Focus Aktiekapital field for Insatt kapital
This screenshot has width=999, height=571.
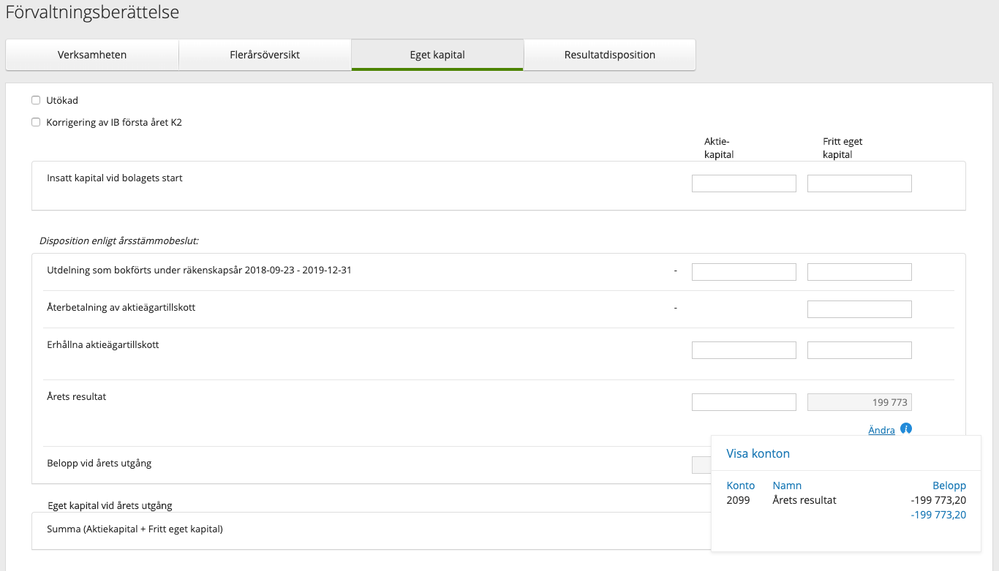(x=744, y=184)
